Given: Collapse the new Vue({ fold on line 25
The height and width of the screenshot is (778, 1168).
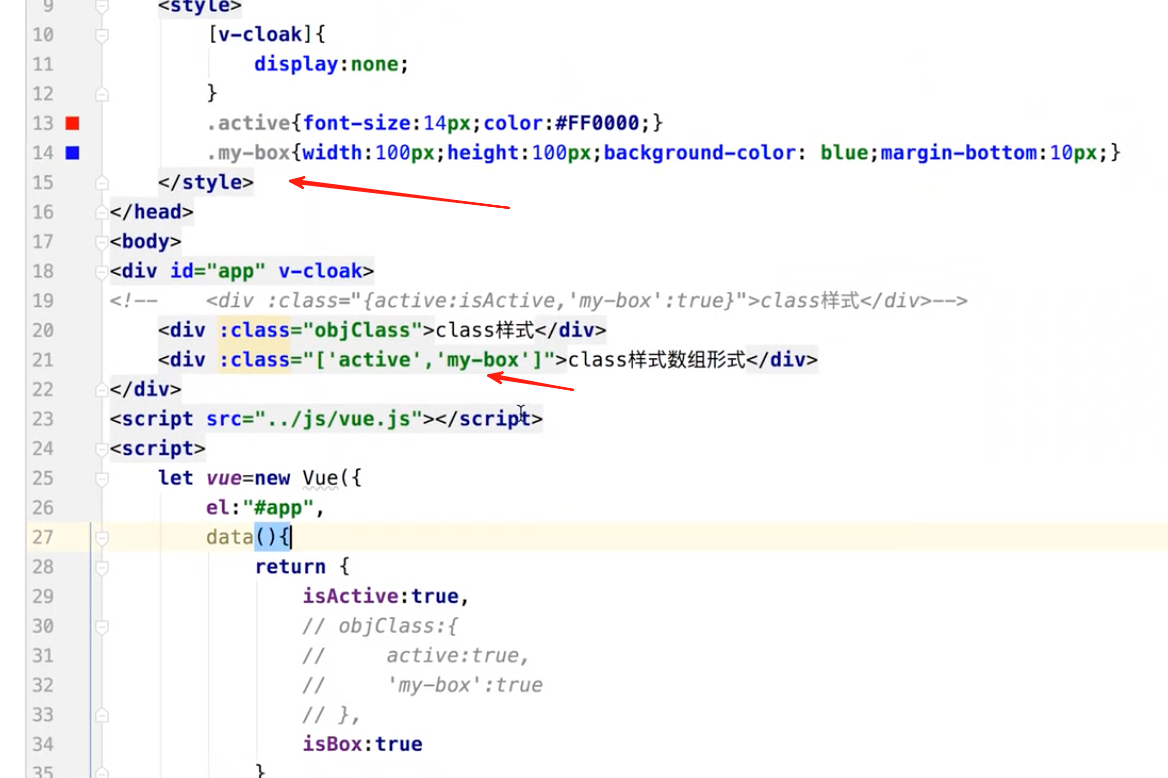Looking at the screenshot, I should tap(102, 478).
